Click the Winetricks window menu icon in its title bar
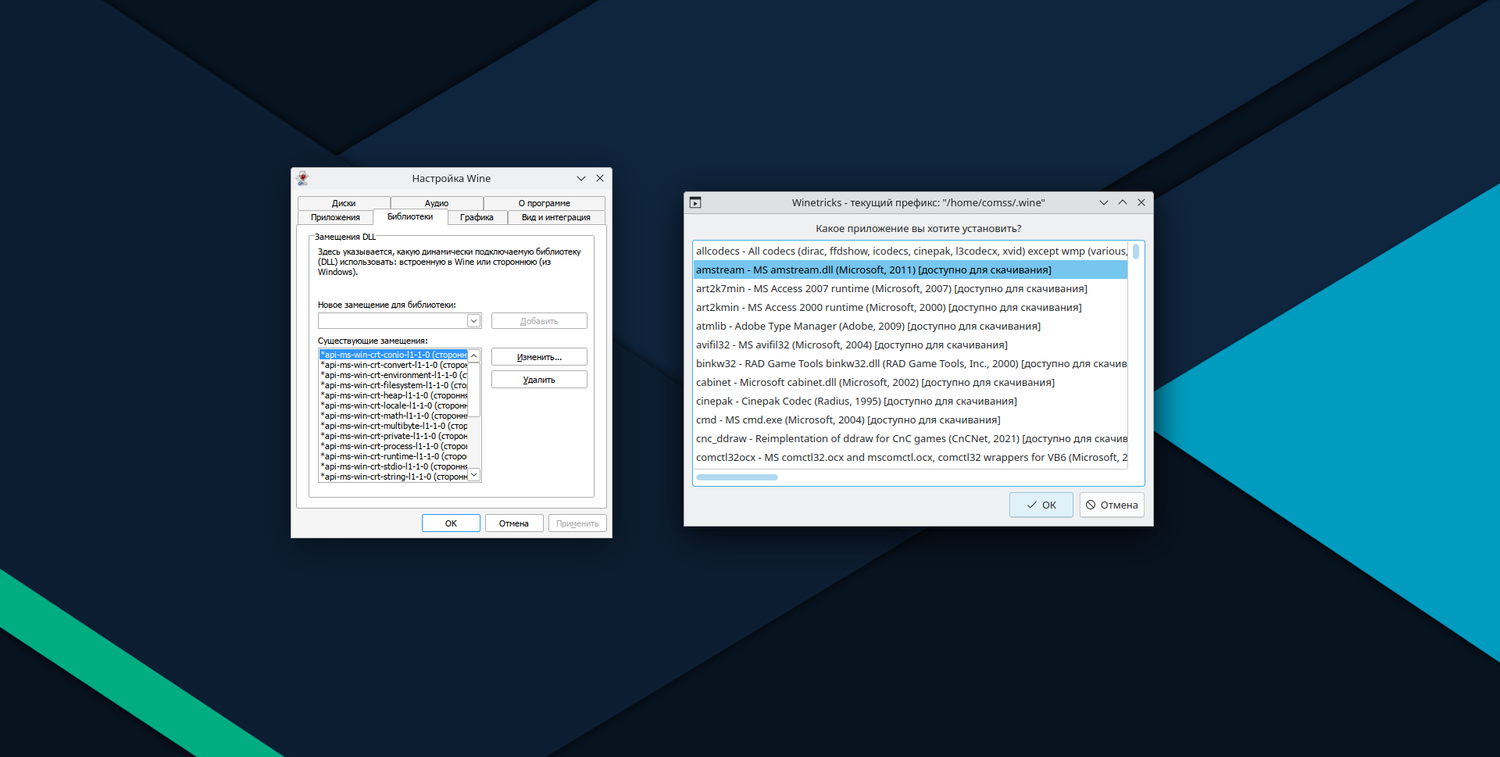 [696, 202]
